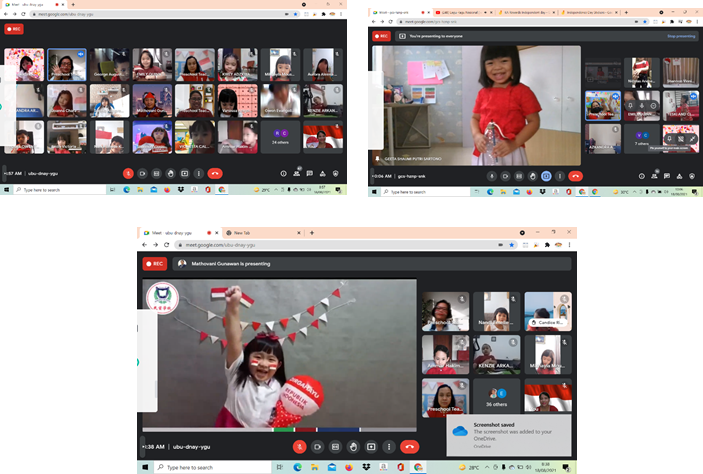Click blue present-screen icon in top-right Meet window

[546, 176]
